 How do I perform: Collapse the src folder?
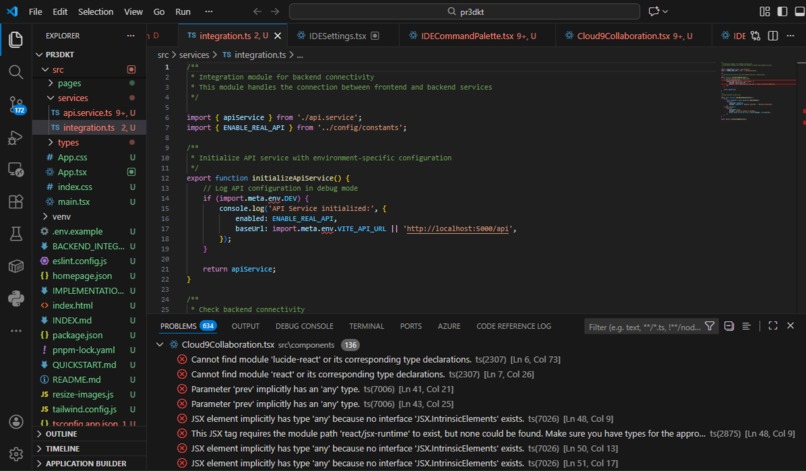click(45, 69)
